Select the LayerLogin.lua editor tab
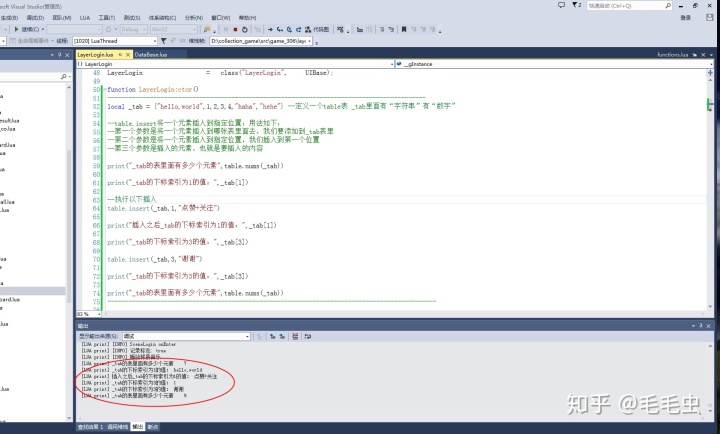This screenshot has width=720, height=434. pyautogui.click(x=95, y=55)
